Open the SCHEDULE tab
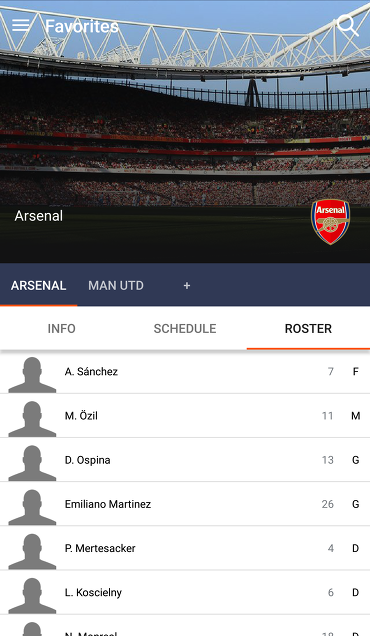 (x=185, y=329)
